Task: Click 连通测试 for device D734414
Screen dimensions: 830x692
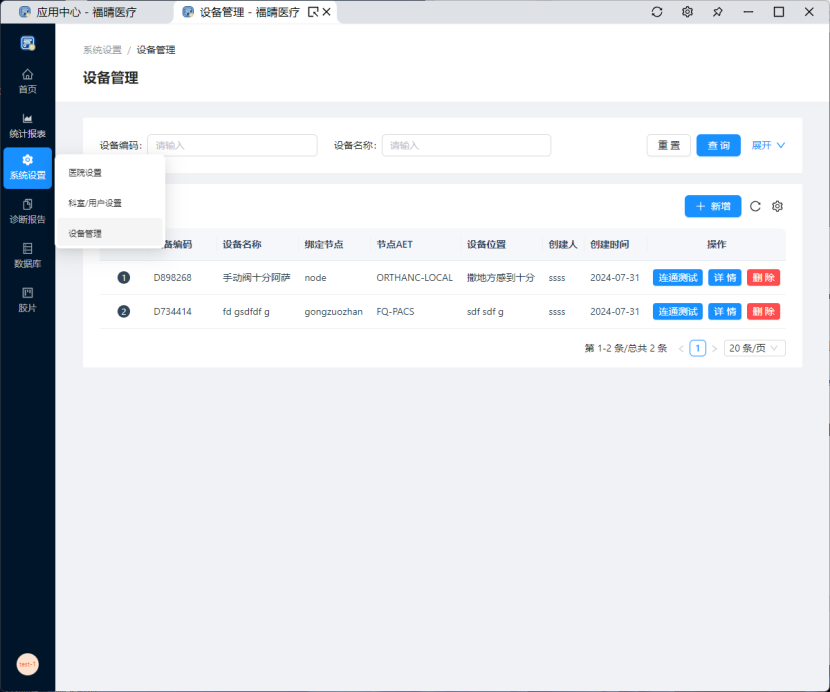Action: (x=677, y=312)
